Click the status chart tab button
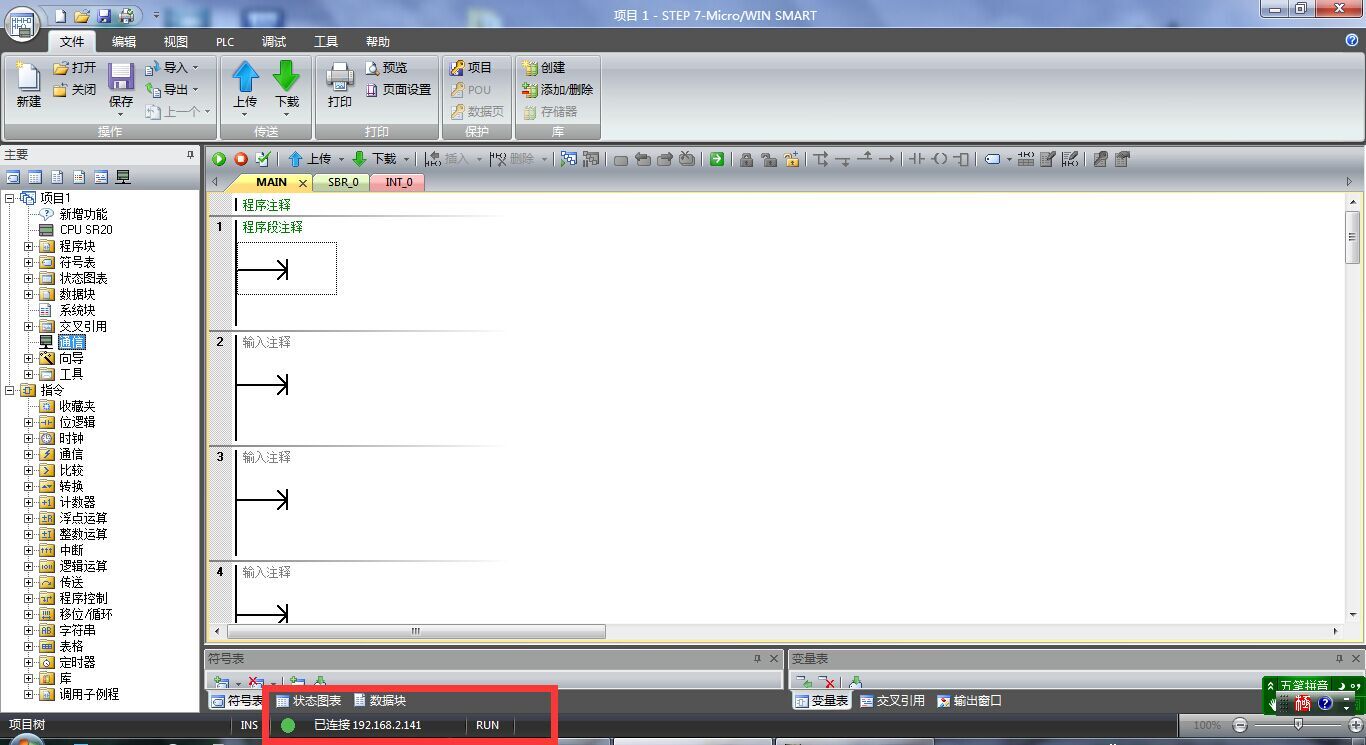 pos(308,701)
